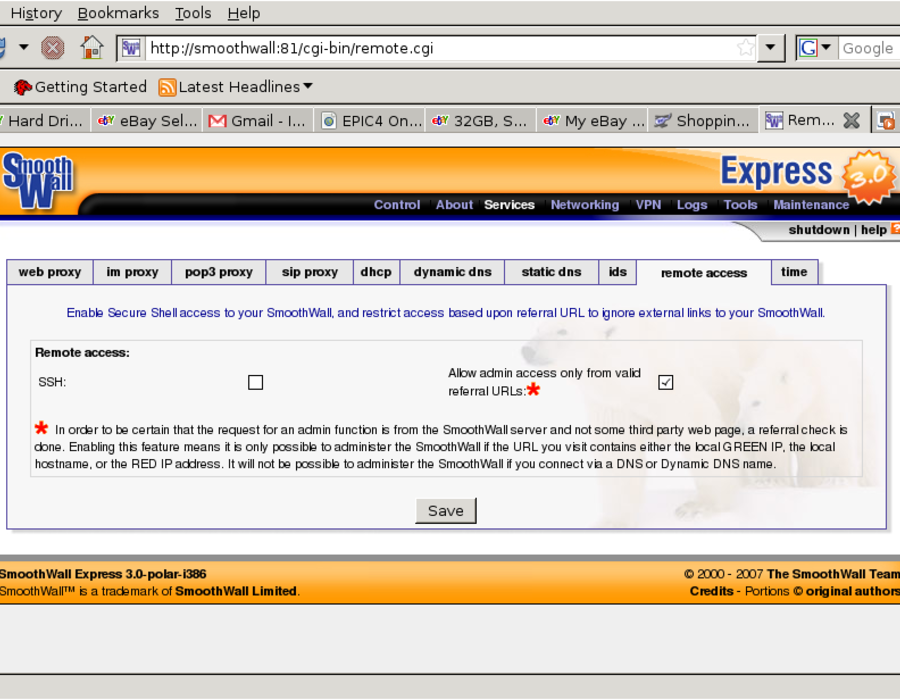Bookmark this page with the star icon

coord(745,48)
